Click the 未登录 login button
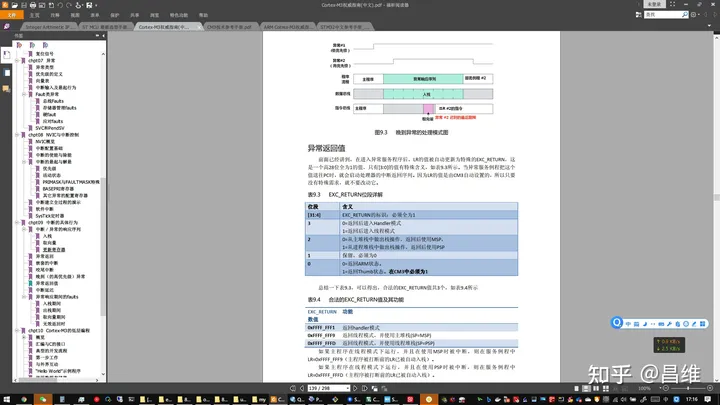 [654, 4]
